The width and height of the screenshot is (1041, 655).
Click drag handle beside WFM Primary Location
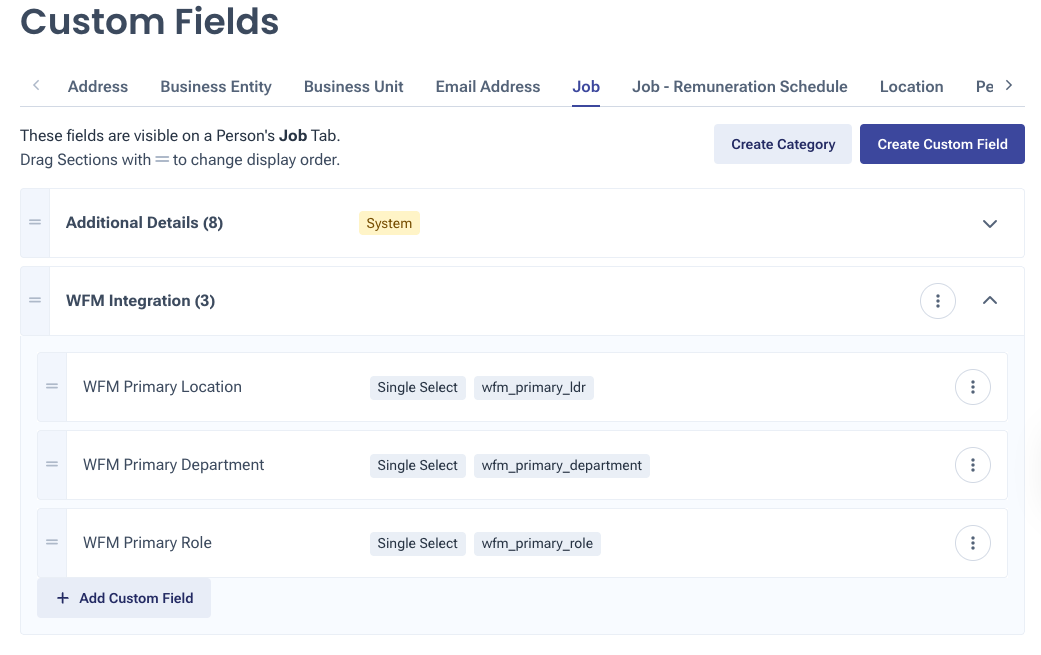tap(52, 387)
